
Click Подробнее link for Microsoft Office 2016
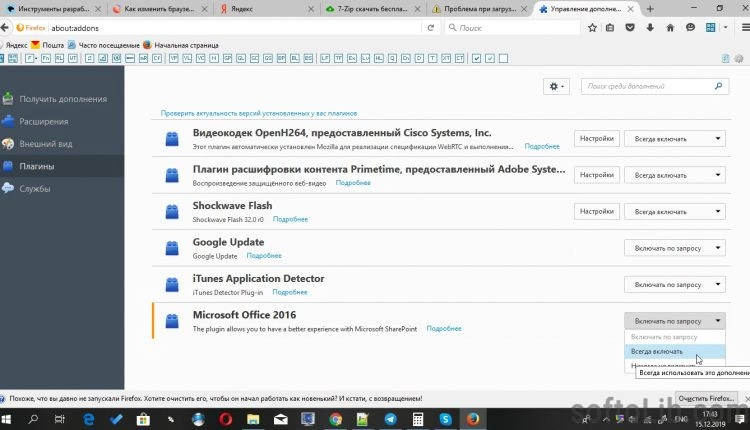click(444, 328)
